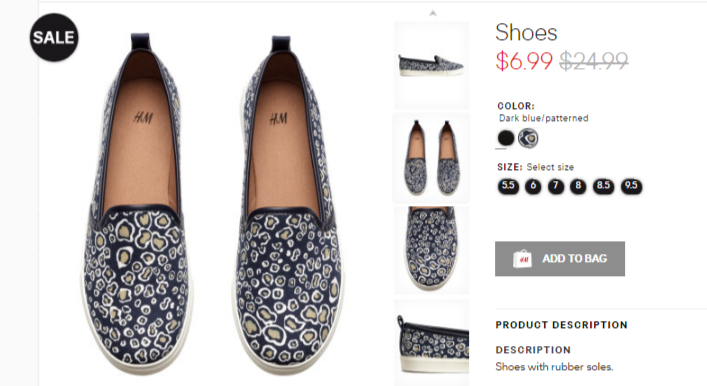Screen dimensions: 707x386
Task: View the heel detail thumbnail
Action: pyautogui.click(x=432, y=343)
